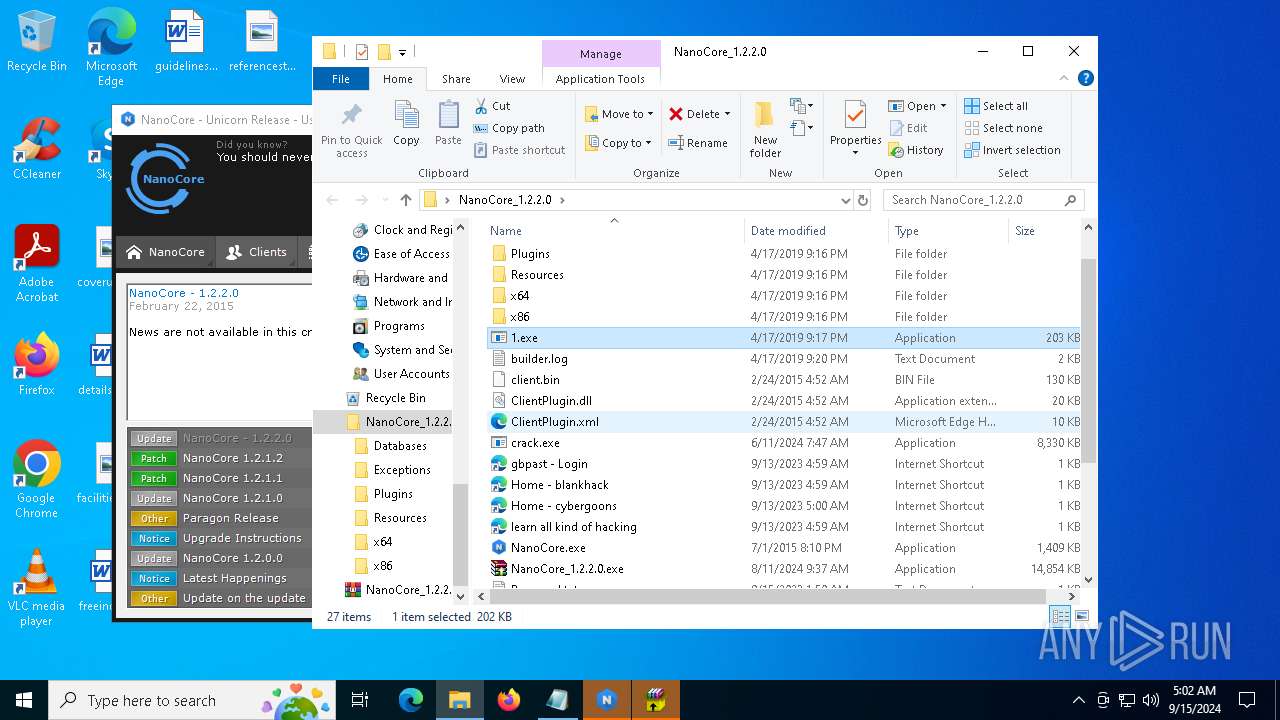The image size is (1280, 720).
Task: Select the builder.log file
Action: (x=539, y=359)
